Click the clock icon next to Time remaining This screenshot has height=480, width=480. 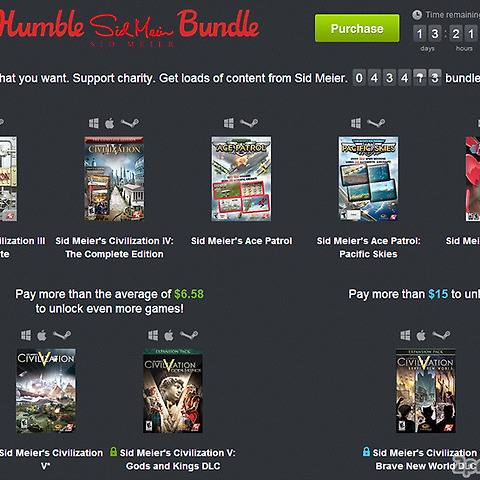(417, 15)
